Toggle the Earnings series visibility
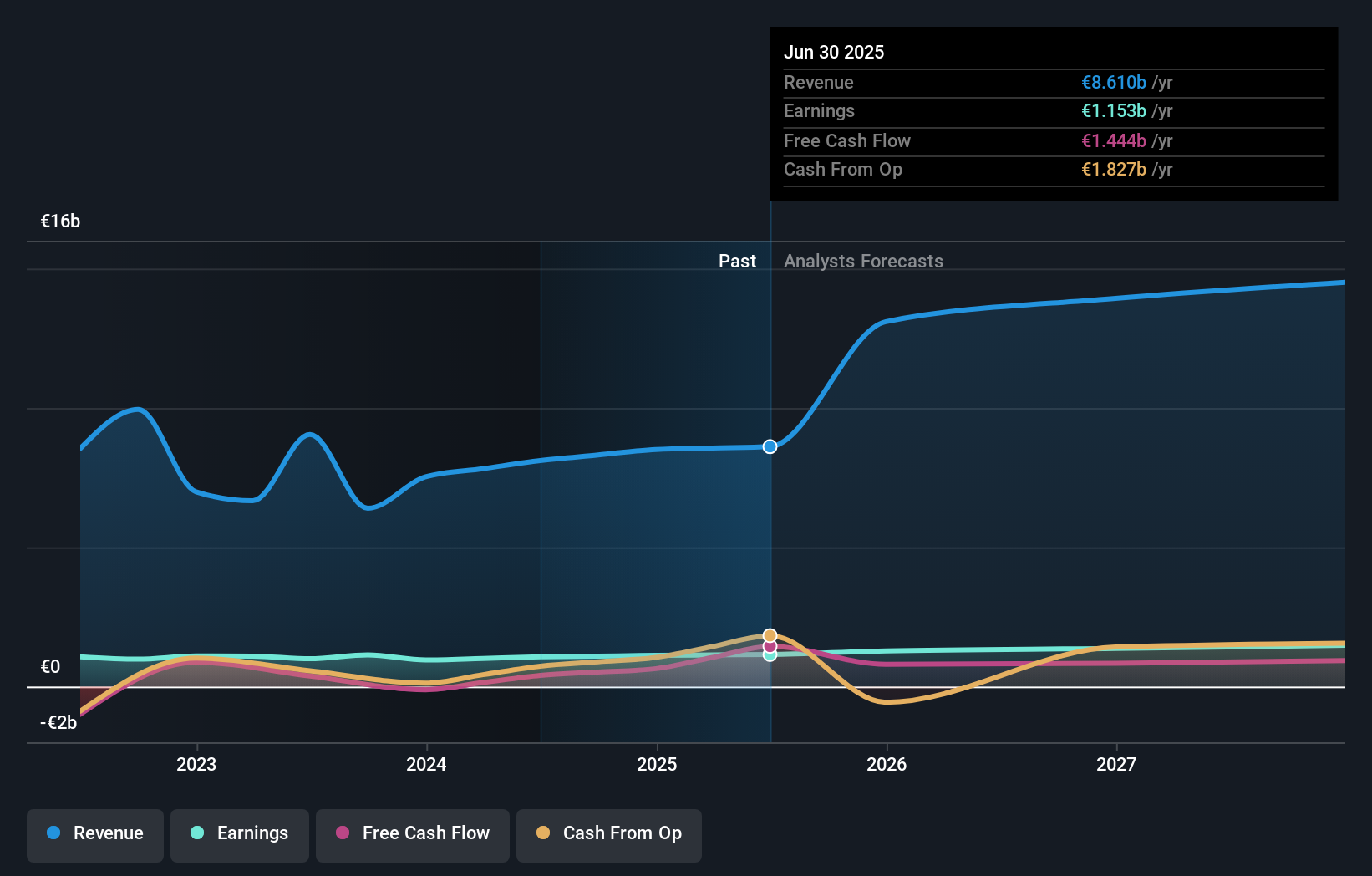 point(239,833)
